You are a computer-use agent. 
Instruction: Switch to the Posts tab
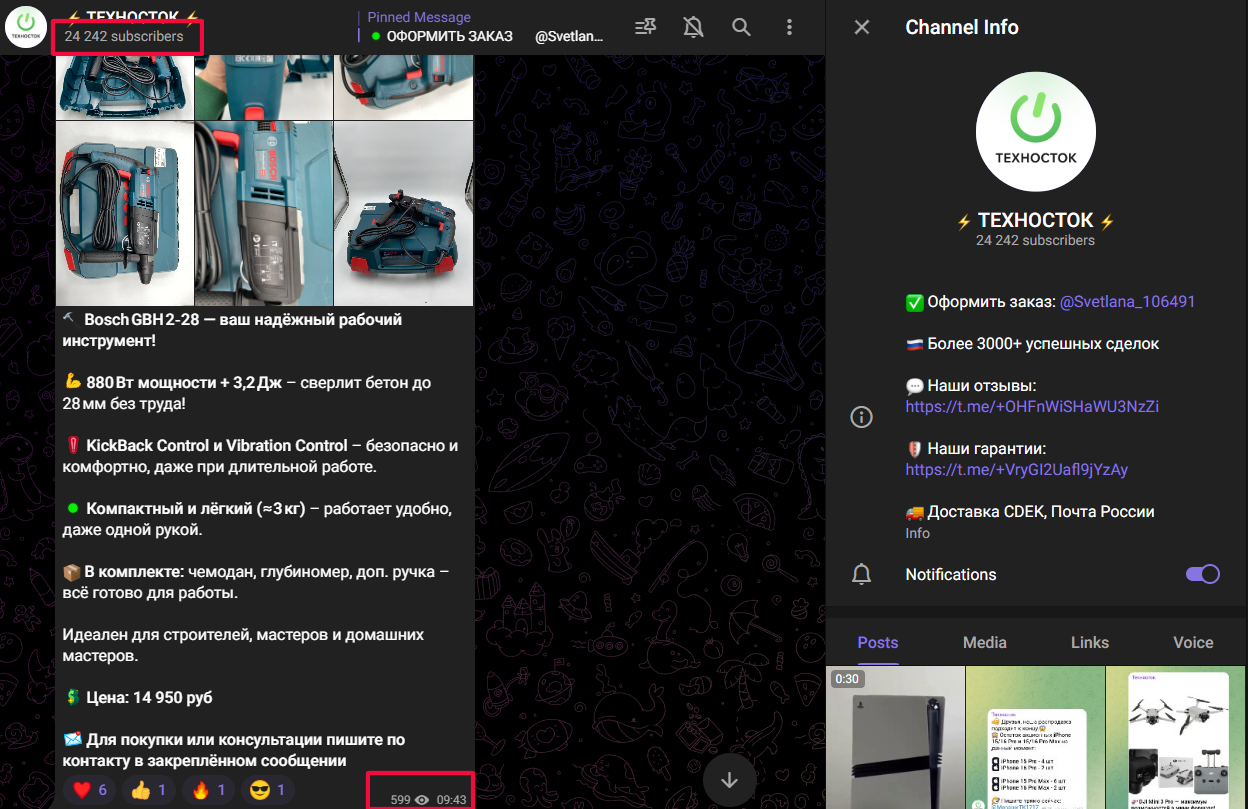(x=878, y=642)
